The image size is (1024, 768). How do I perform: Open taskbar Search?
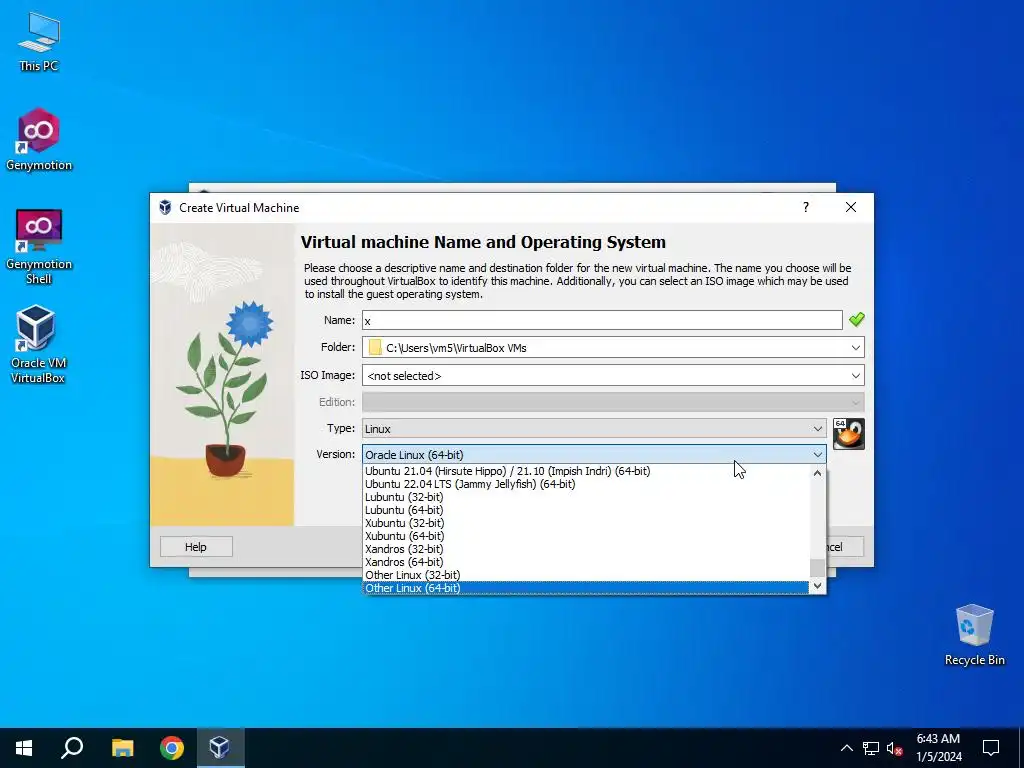point(72,748)
